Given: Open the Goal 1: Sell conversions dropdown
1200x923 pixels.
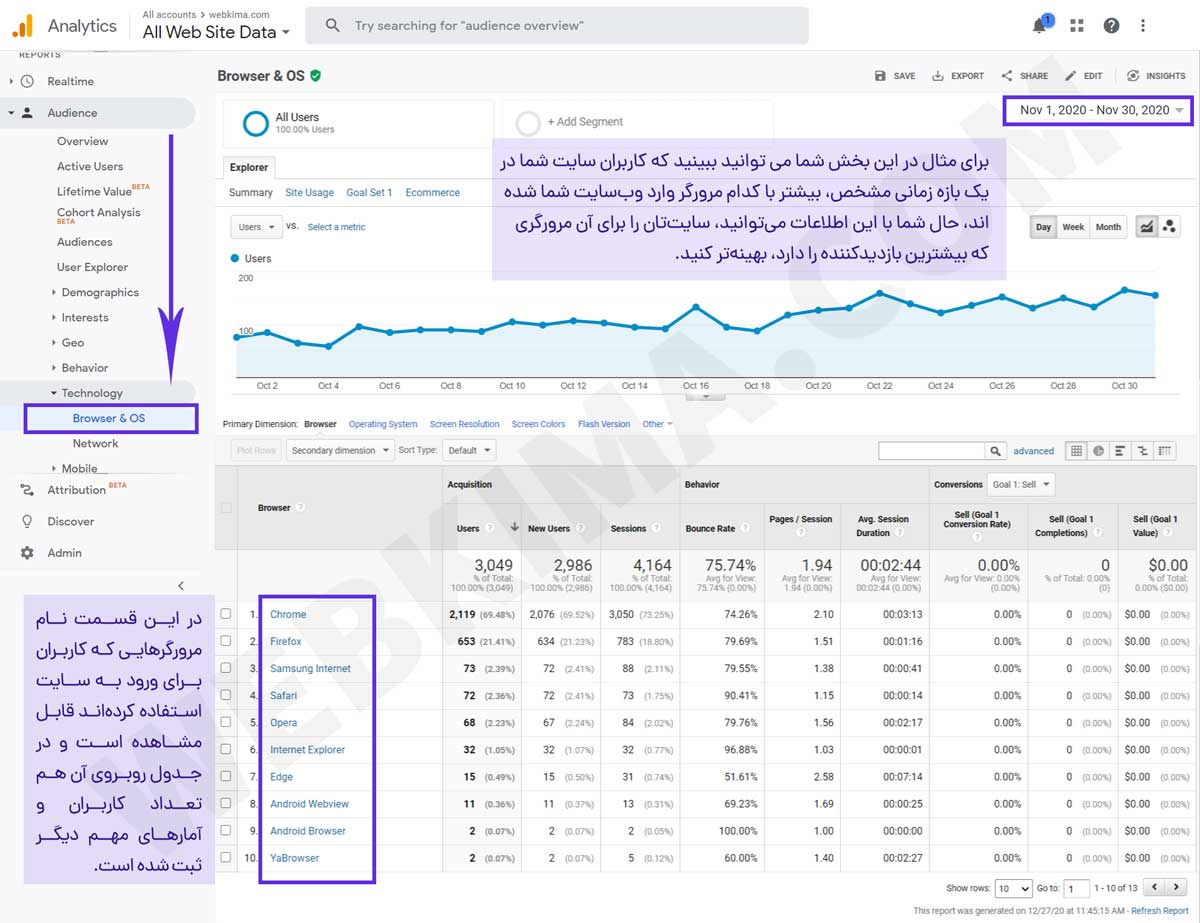Looking at the screenshot, I should [1020, 484].
